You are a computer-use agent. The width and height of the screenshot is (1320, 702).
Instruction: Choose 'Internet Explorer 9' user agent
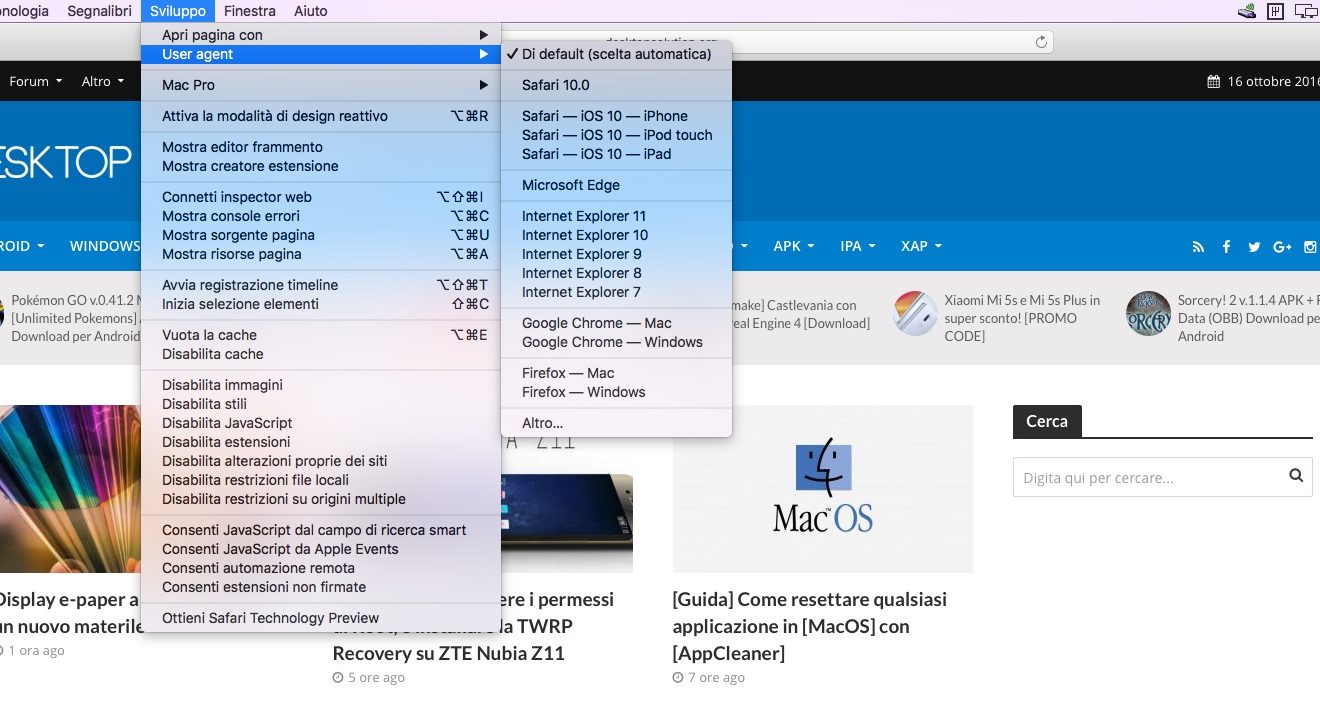616,254
